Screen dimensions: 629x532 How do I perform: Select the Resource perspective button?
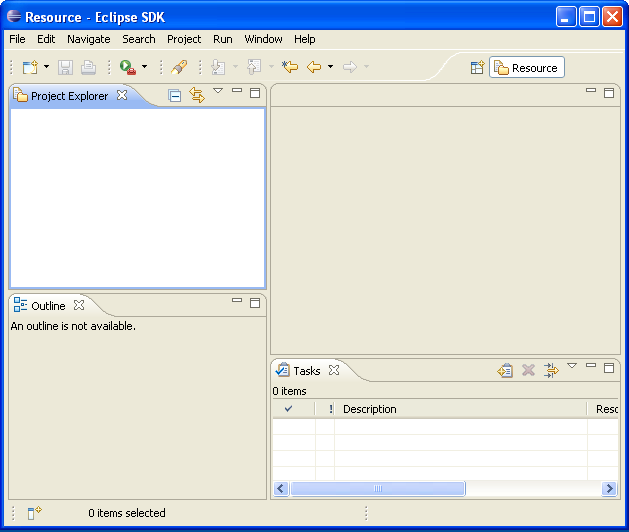[527, 68]
